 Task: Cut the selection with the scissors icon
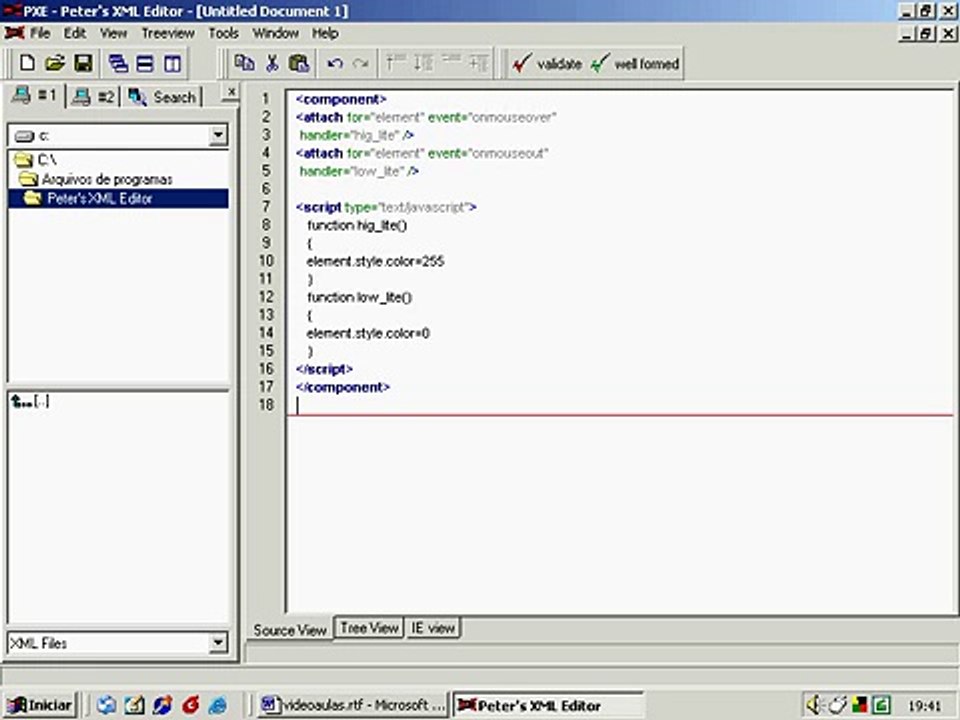(x=272, y=63)
